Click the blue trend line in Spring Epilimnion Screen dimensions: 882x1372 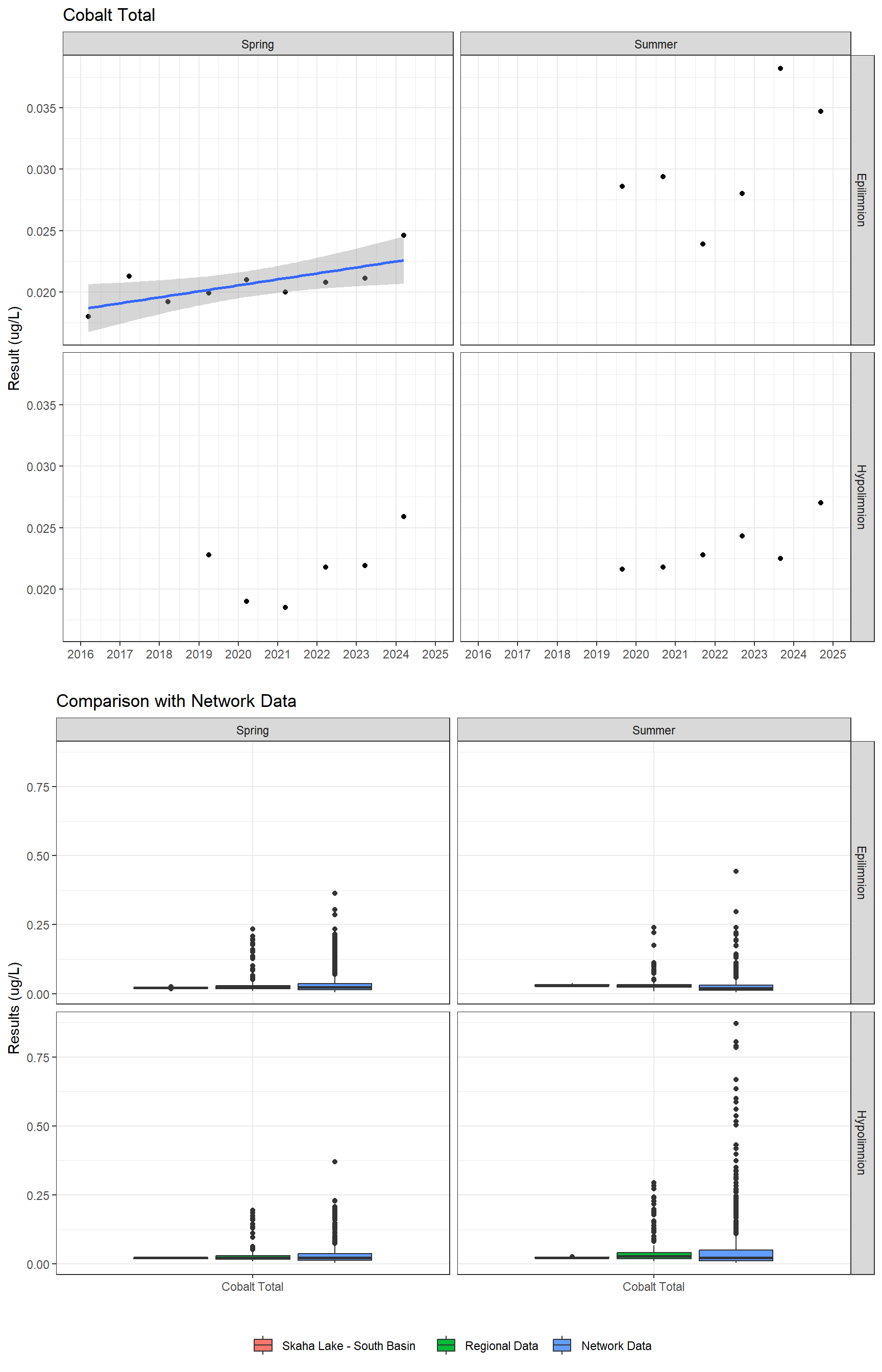[x=246, y=284]
